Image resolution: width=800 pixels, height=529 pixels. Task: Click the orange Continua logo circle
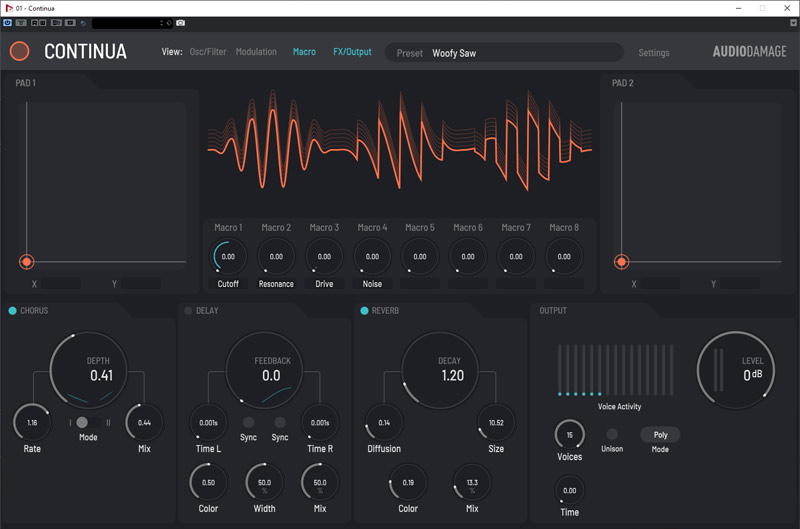click(x=20, y=52)
